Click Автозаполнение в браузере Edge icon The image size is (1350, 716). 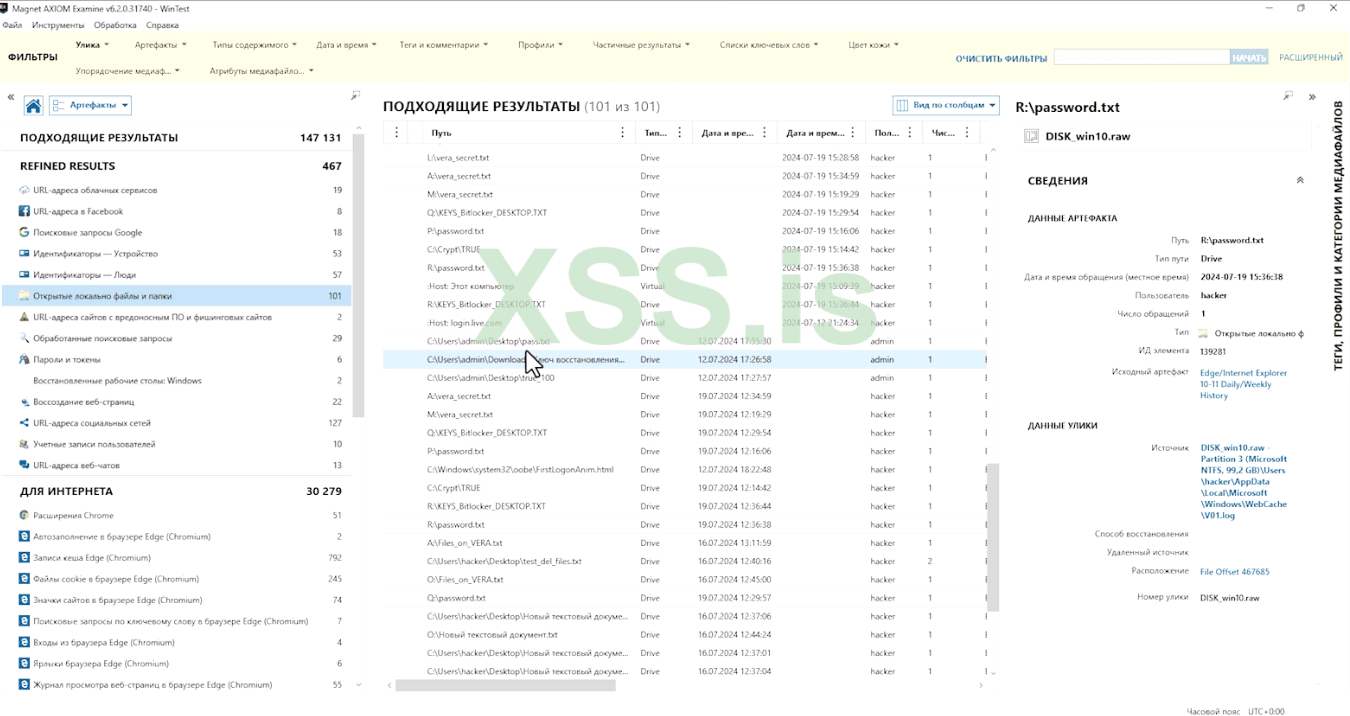point(24,537)
